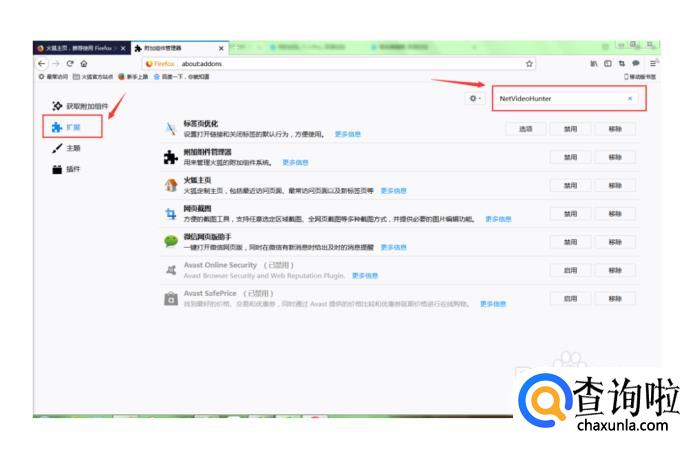
Task: Open 更多信息 link for 标签页优化
Action: (x=348, y=134)
